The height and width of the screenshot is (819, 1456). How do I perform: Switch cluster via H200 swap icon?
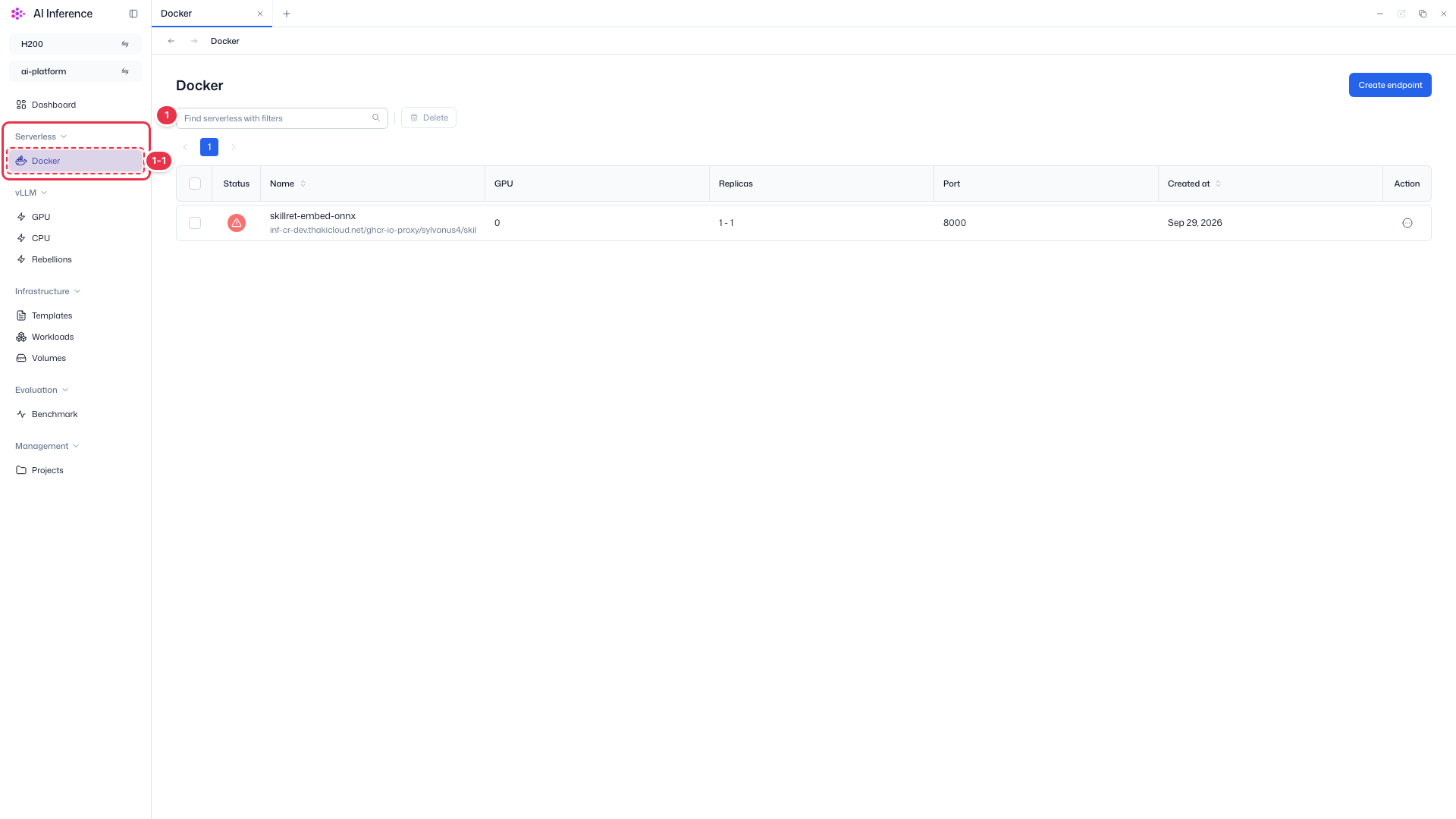tap(125, 44)
